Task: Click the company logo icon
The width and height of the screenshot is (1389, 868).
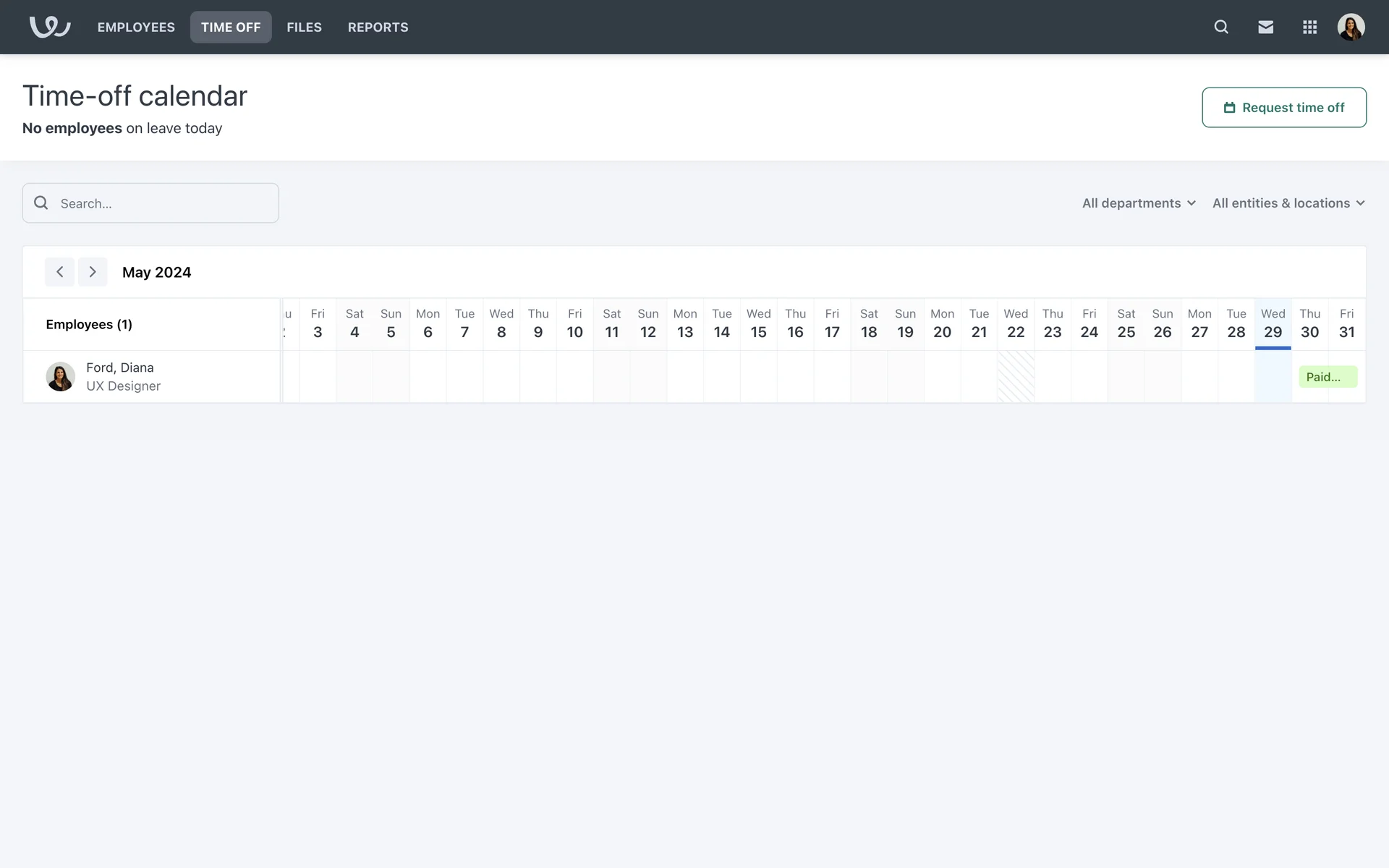Action: 49,27
